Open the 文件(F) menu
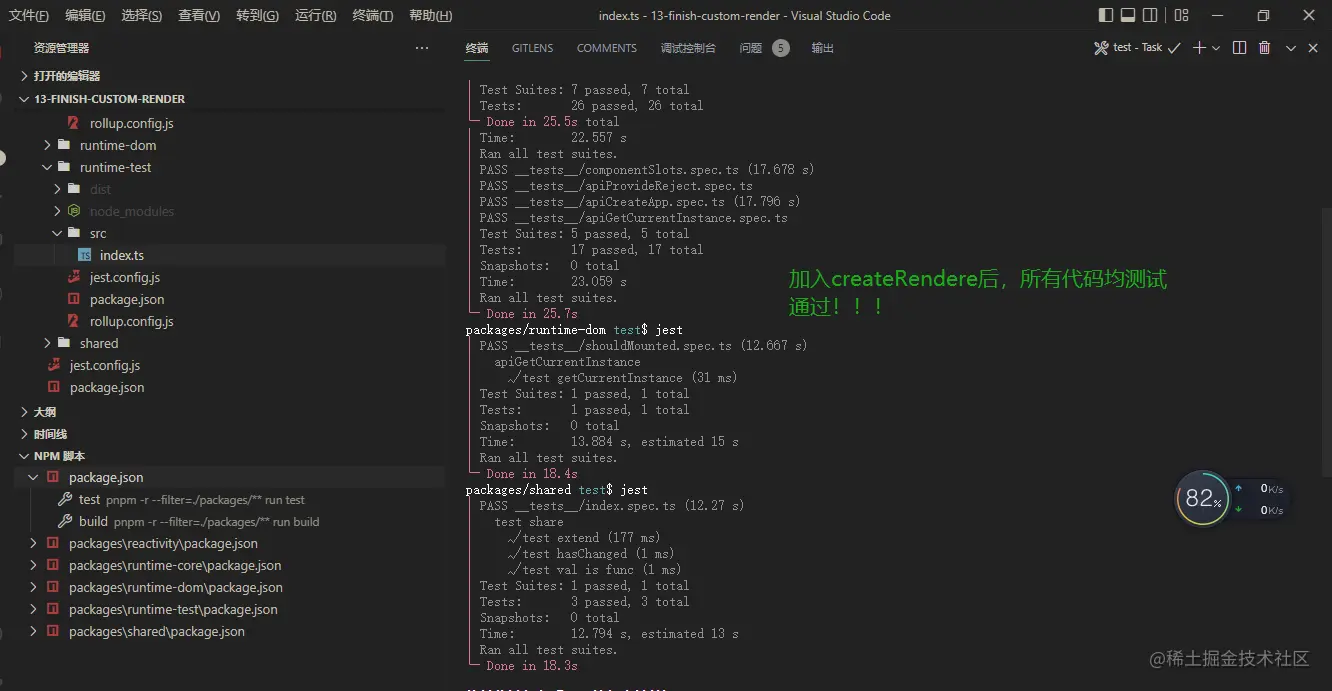 [x=29, y=16]
